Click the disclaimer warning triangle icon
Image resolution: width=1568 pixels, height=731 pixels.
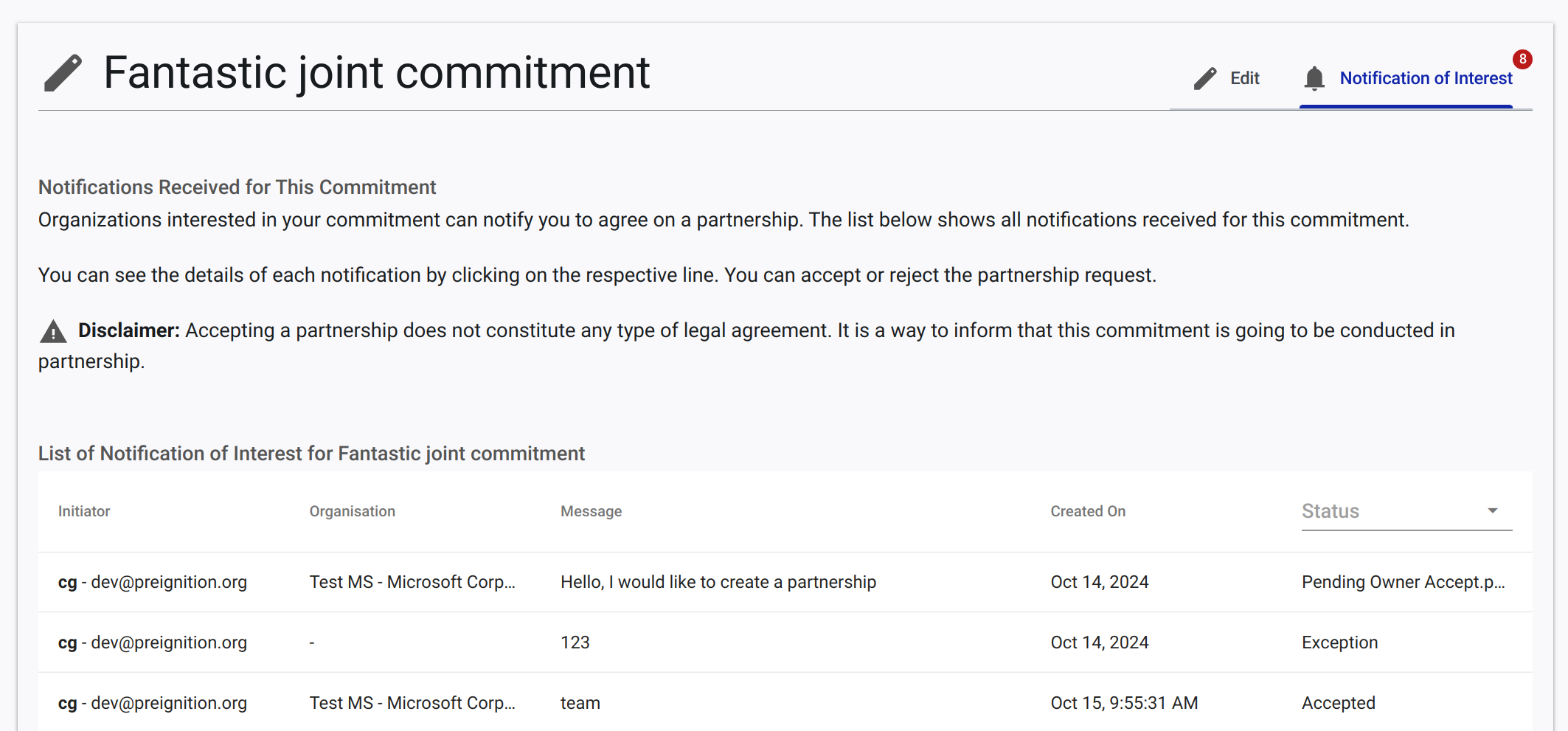pyautogui.click(x=53, y=331)
